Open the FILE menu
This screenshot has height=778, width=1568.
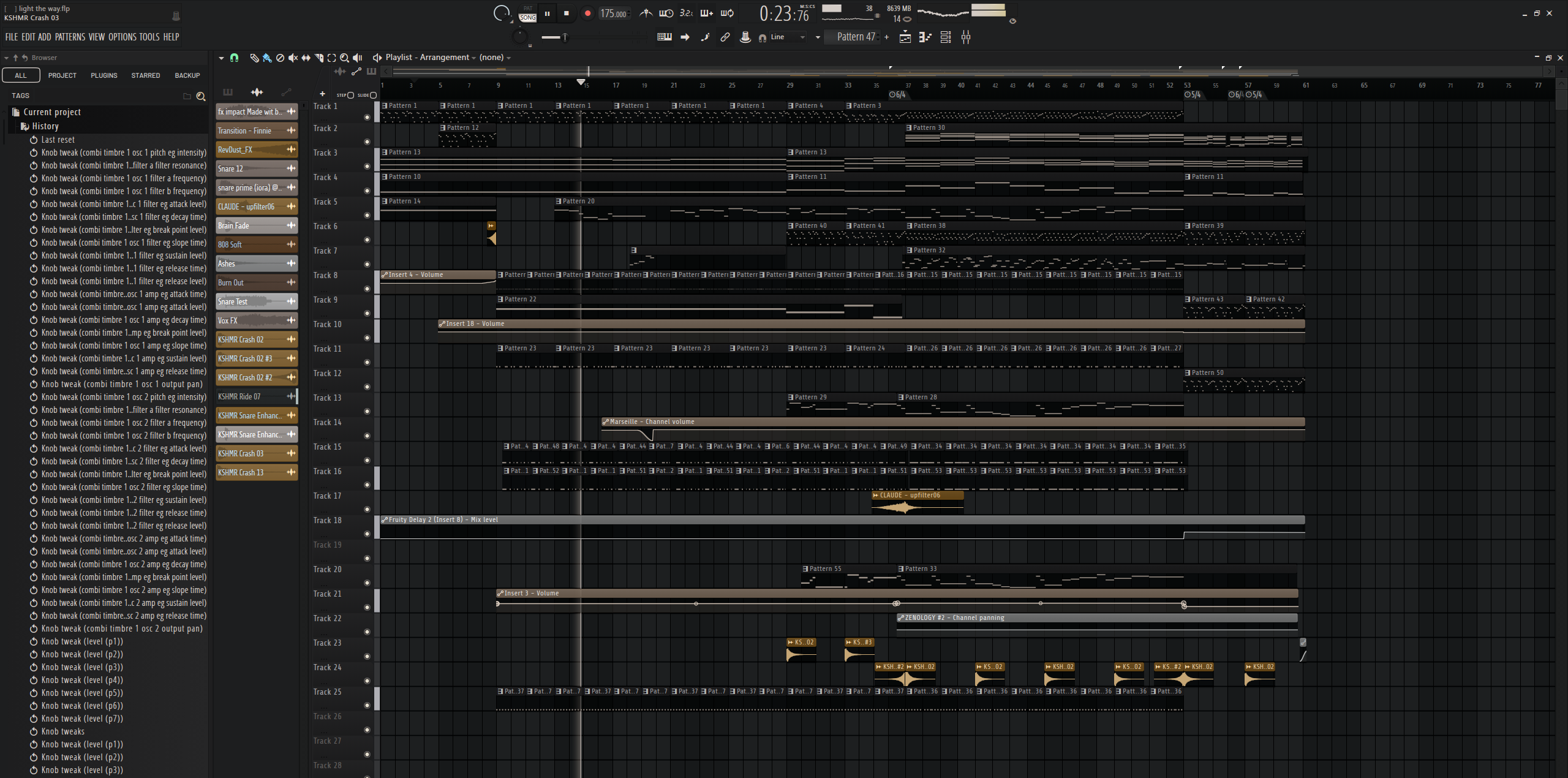click(12, 37)
